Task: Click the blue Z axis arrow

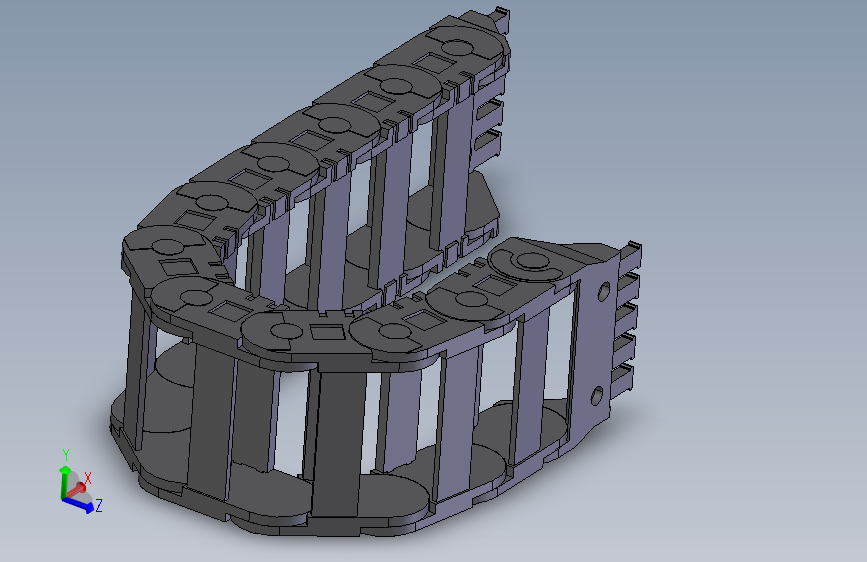Action: pyautogui.click(x=78, y=504)
